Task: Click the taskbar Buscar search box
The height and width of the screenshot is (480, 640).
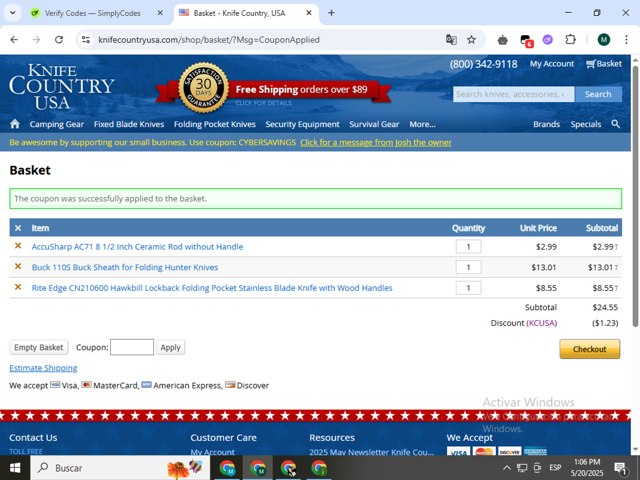Action: click(120, 468)
